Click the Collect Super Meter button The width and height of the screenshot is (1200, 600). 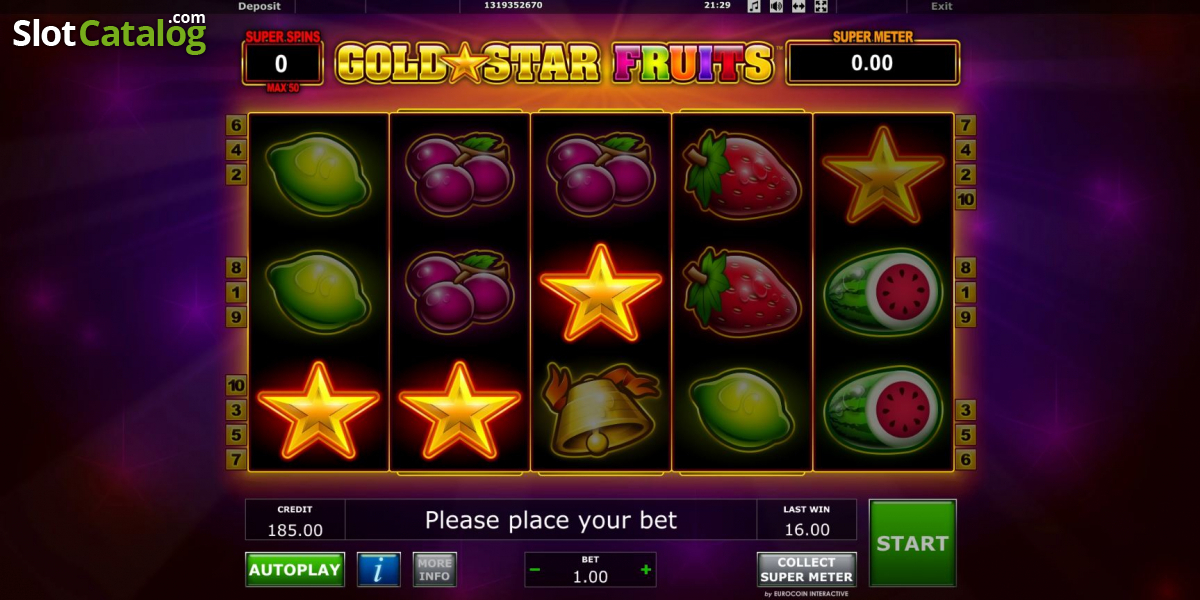[806, 570]
